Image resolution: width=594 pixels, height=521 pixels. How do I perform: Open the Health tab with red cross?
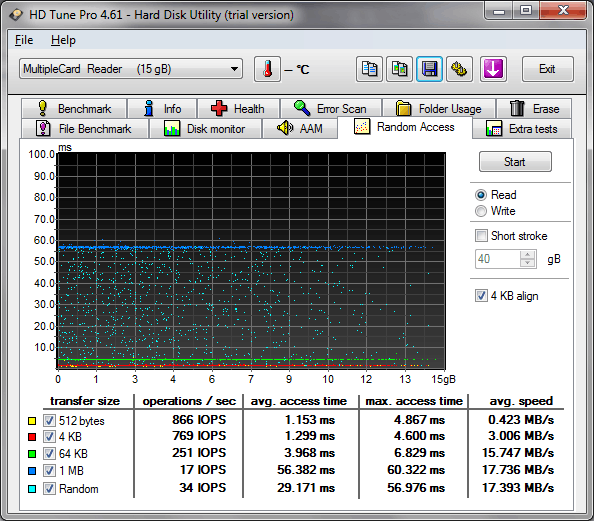[239, 109]
